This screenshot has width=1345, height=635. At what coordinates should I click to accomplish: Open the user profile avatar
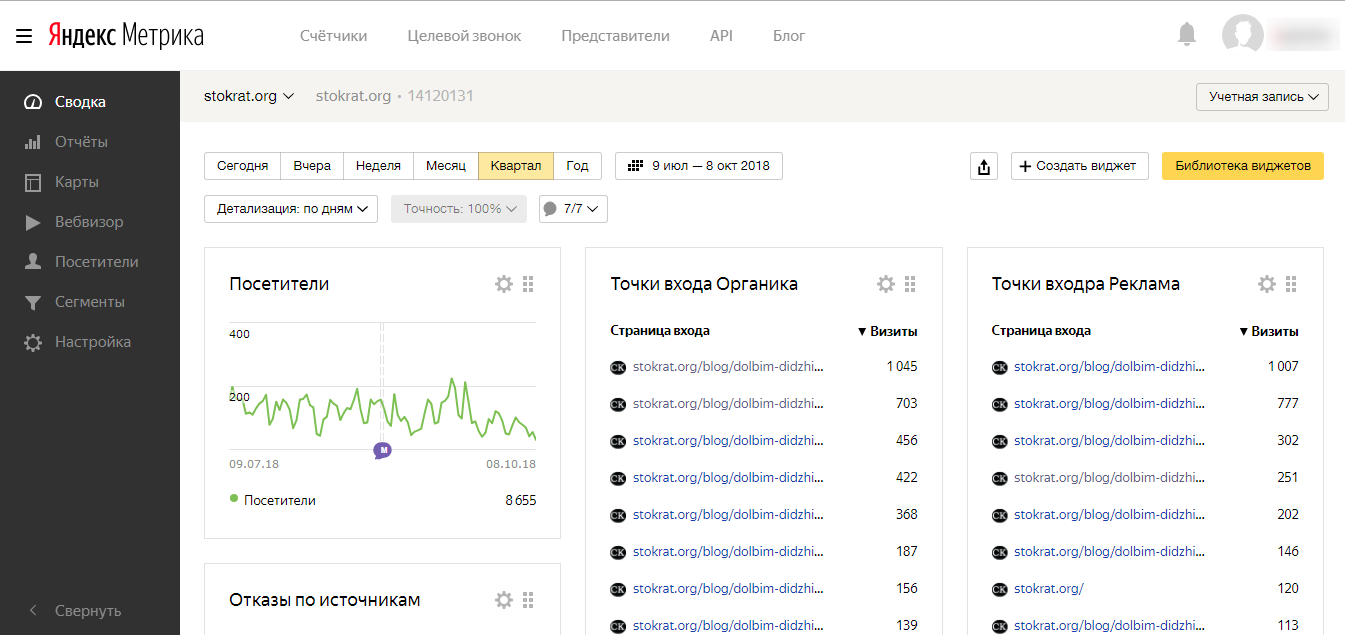pos(1242,35)
